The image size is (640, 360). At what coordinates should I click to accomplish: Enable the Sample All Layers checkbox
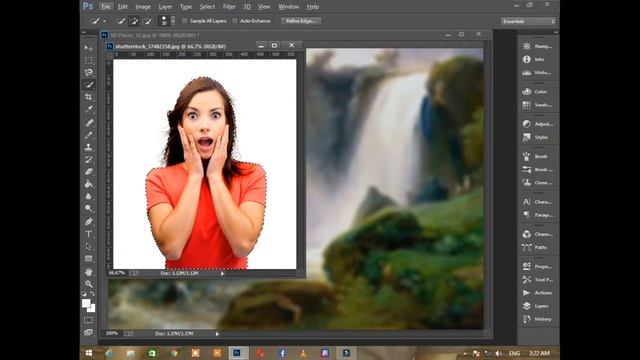(184, 21)
